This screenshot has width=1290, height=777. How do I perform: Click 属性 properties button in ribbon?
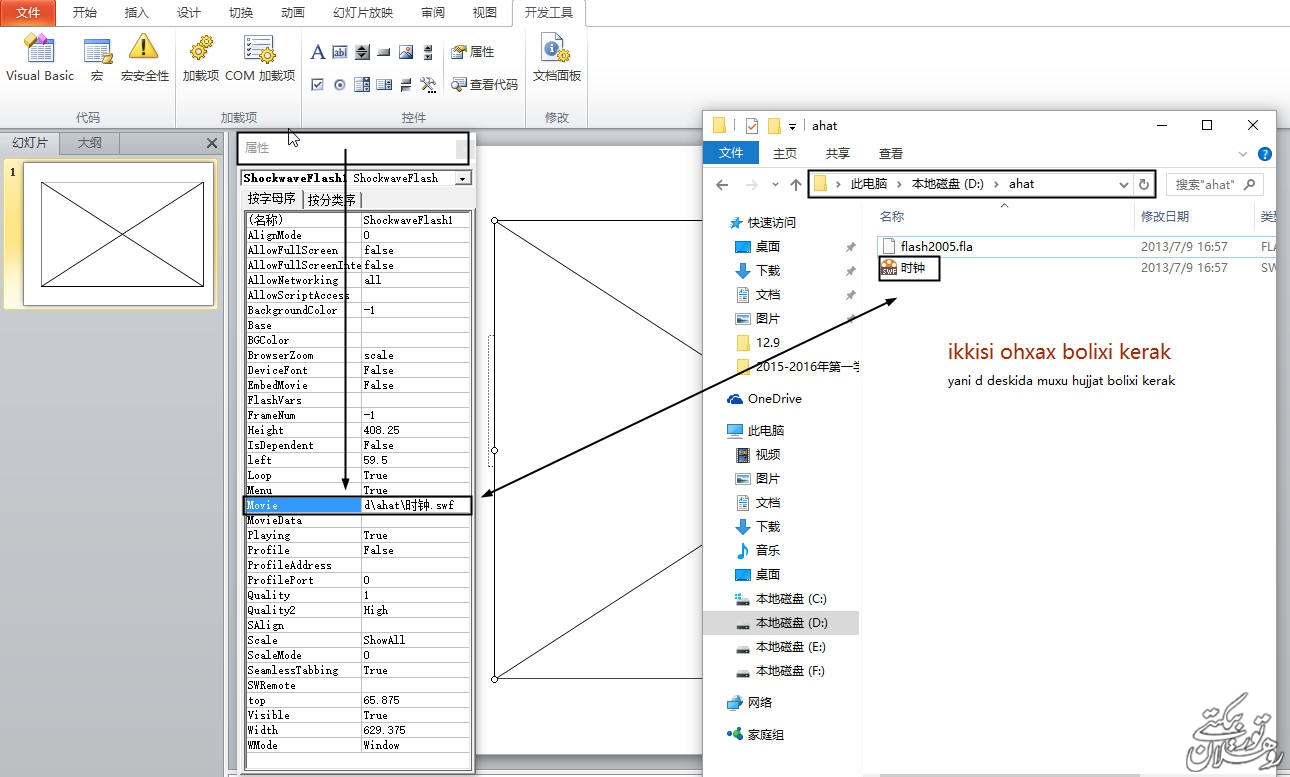click(472, 52)
